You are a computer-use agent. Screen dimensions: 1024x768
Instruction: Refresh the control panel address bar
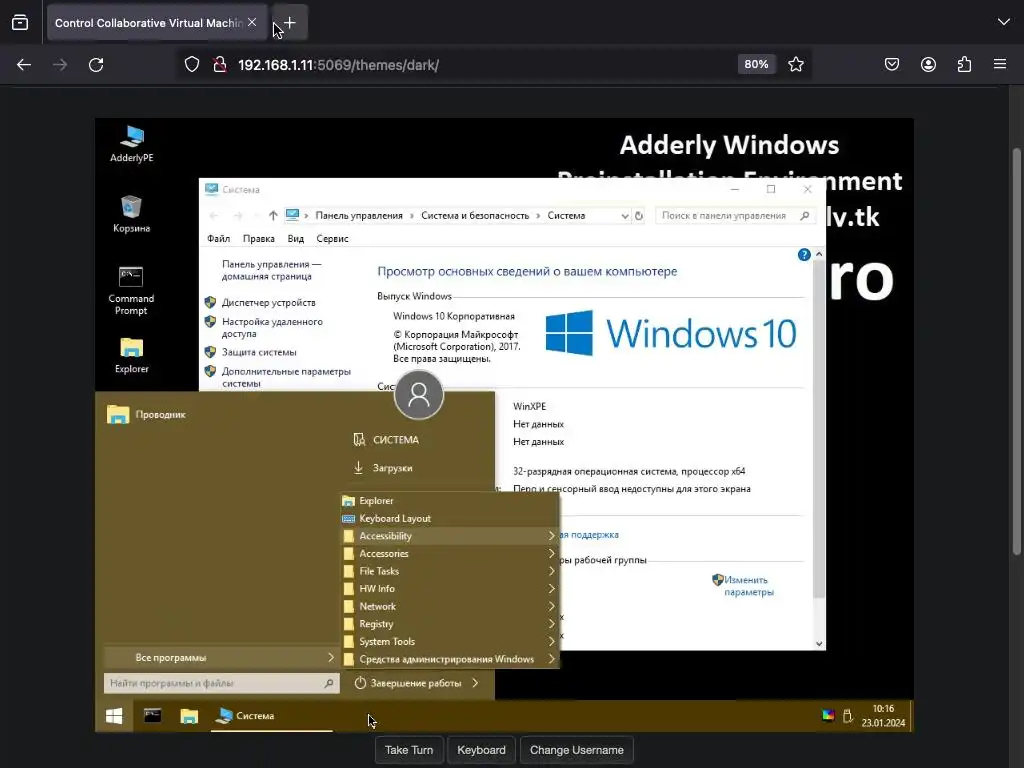pyautogui.click(x=639, y=216)
